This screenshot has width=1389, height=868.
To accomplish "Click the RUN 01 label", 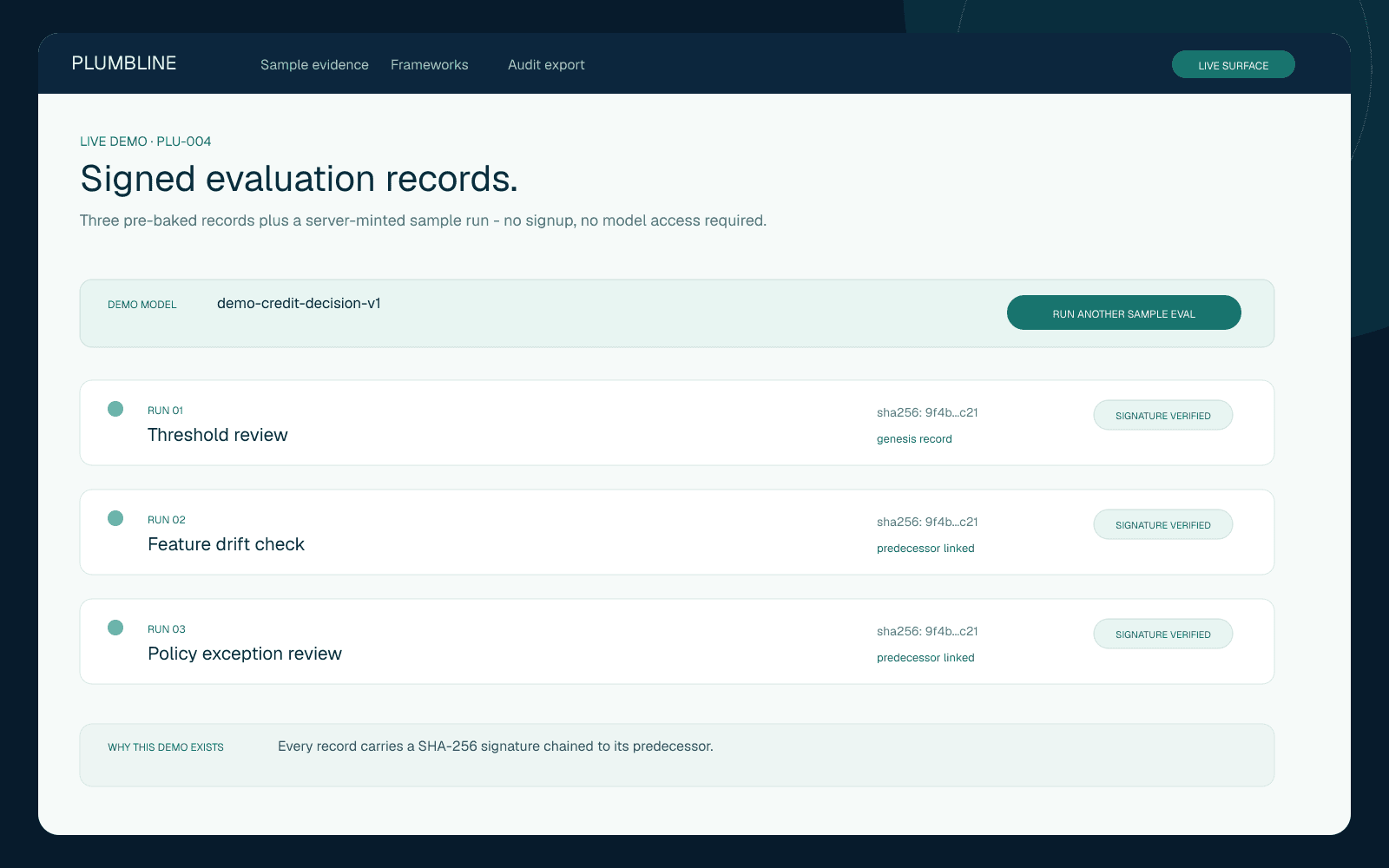I will (x=165, y=411).
